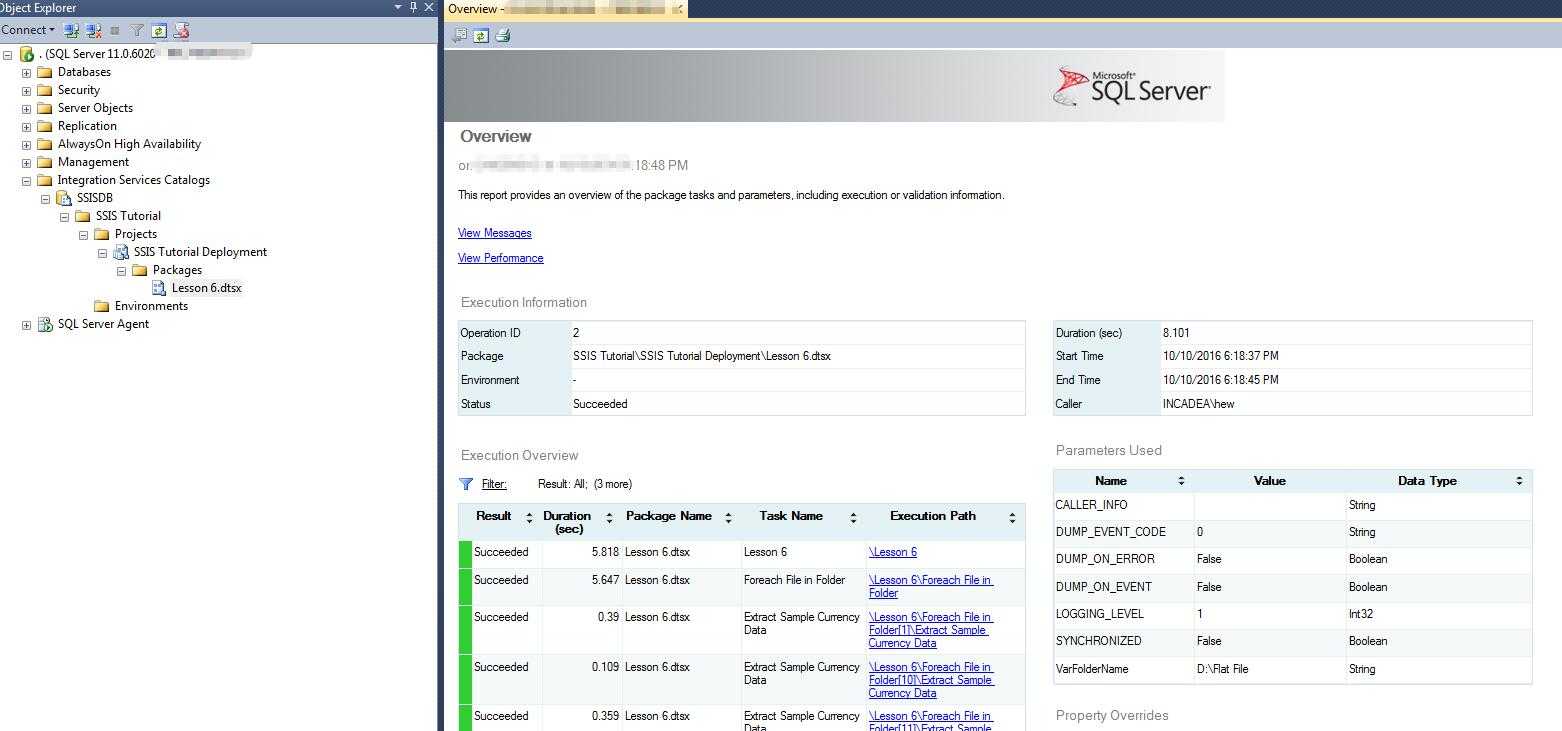This screenshot has height=731, width=1562.
Task: Click the Status value Succeeded in Execution Information
Action: click(x=600, y=404)
